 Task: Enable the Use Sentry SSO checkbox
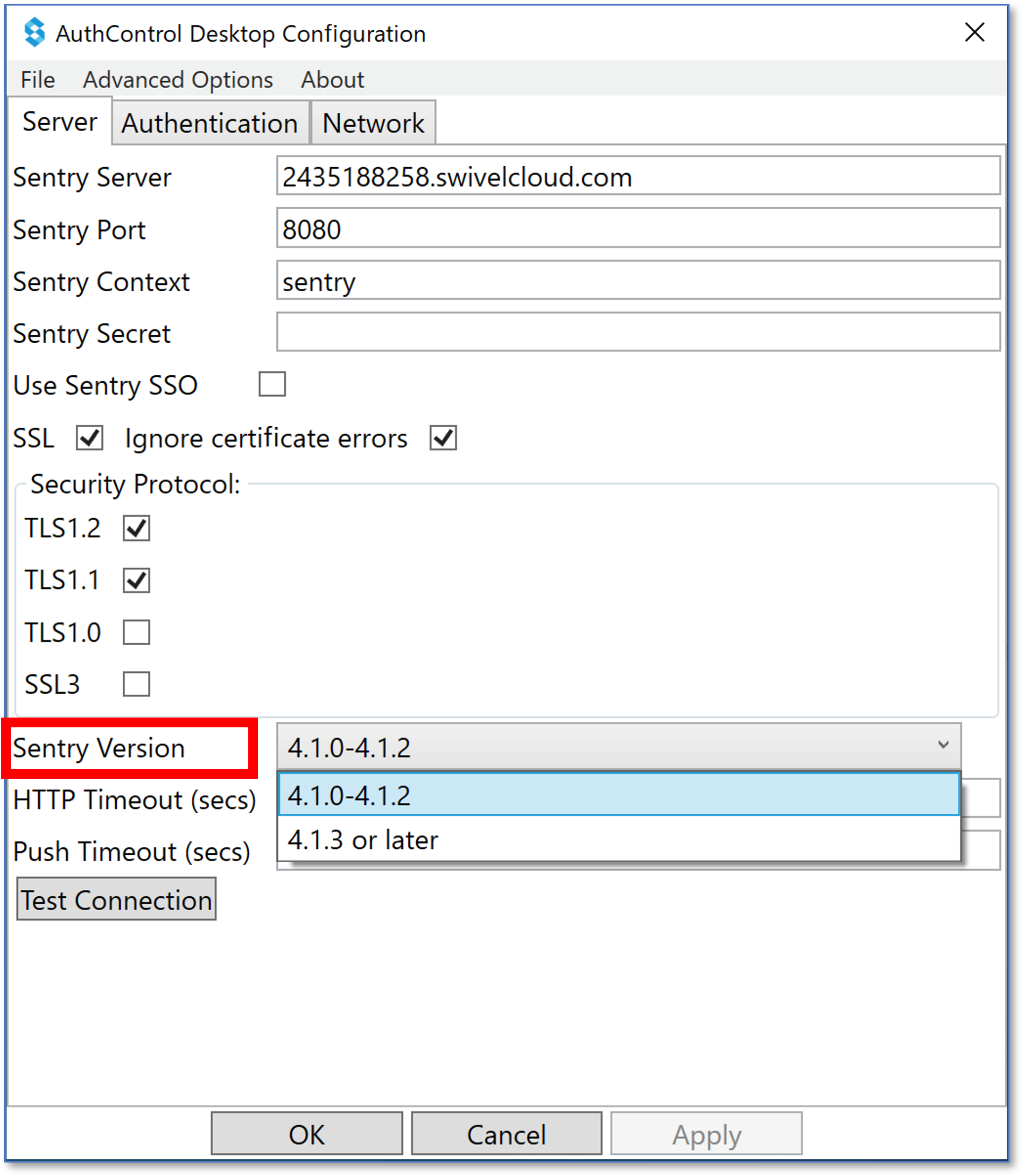tap(272, 384)
